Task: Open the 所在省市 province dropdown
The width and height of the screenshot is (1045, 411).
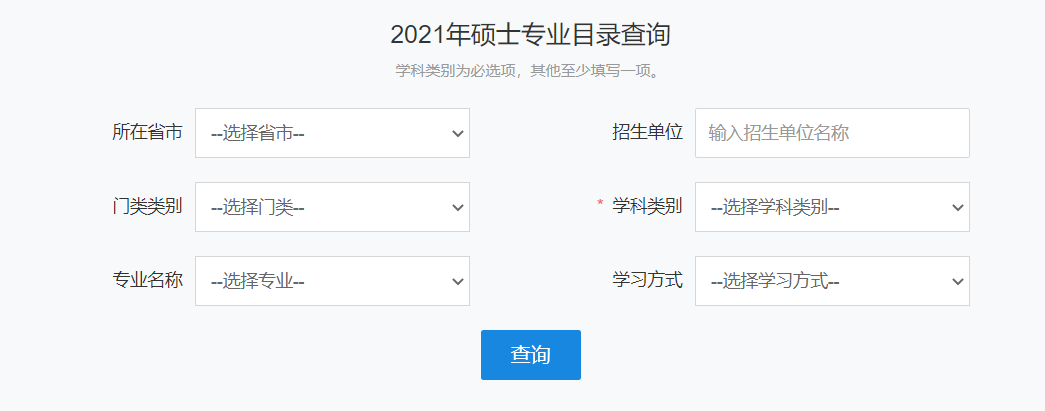Action: point(332,133)
